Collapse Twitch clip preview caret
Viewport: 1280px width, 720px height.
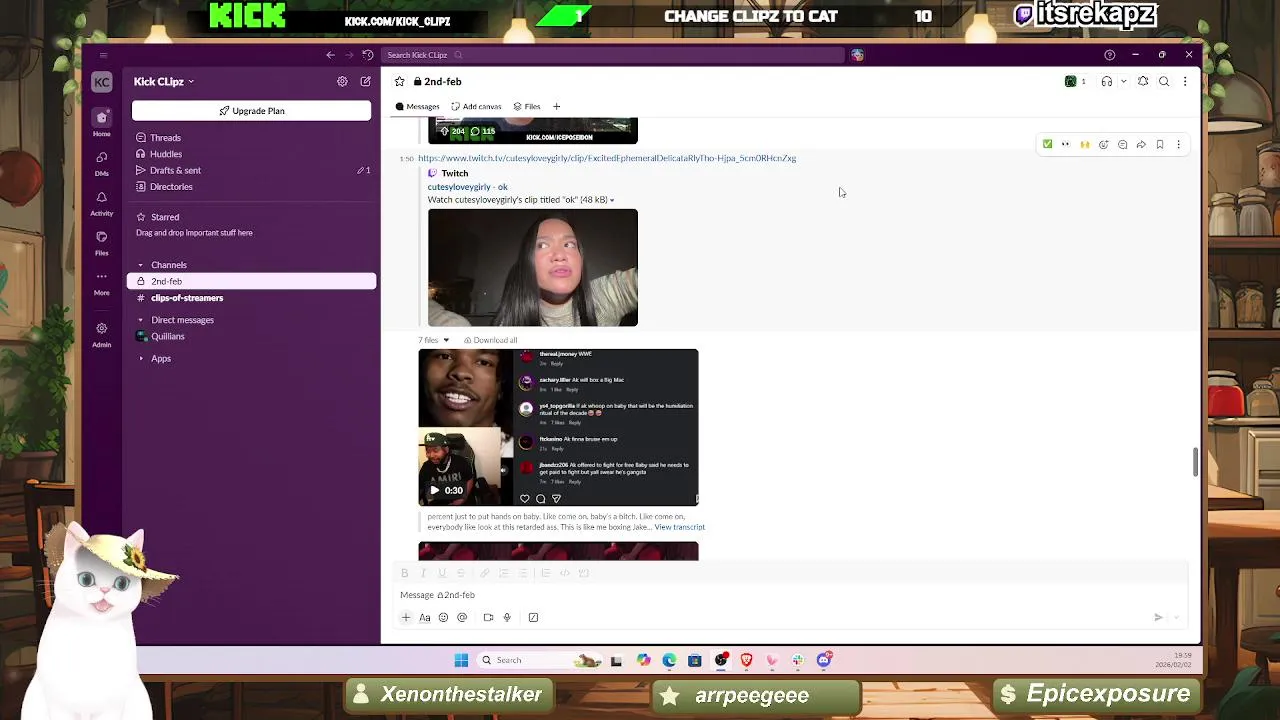612,200
